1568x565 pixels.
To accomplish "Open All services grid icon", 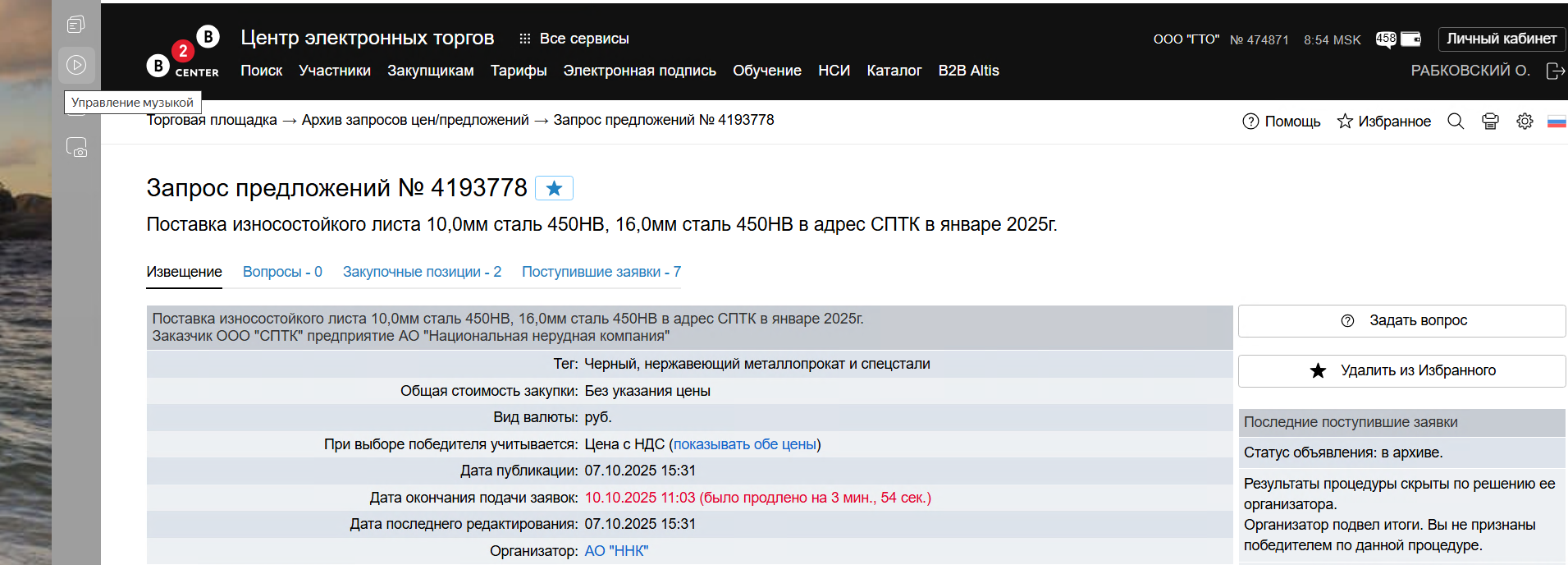I will point(525,39).
